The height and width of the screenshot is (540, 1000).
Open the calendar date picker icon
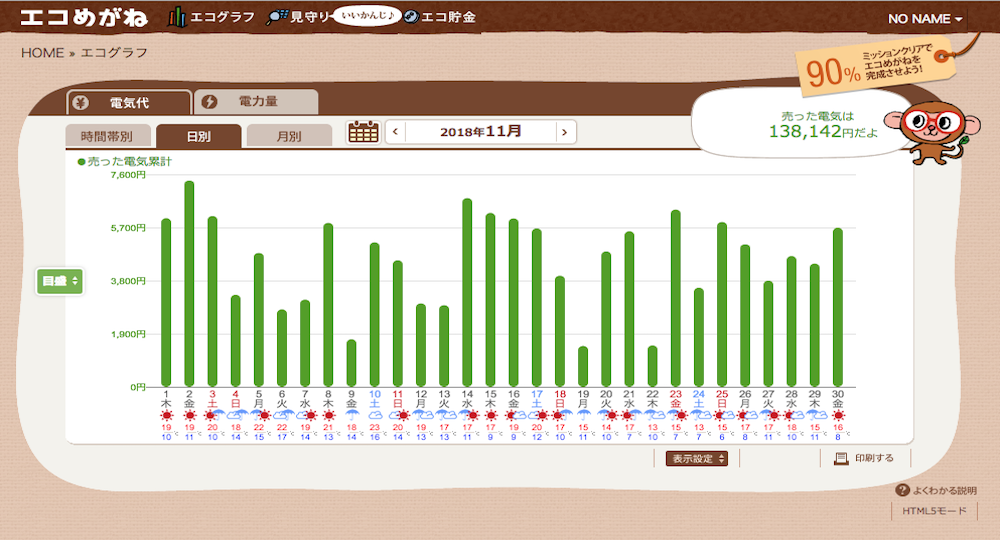pos(363,132)
